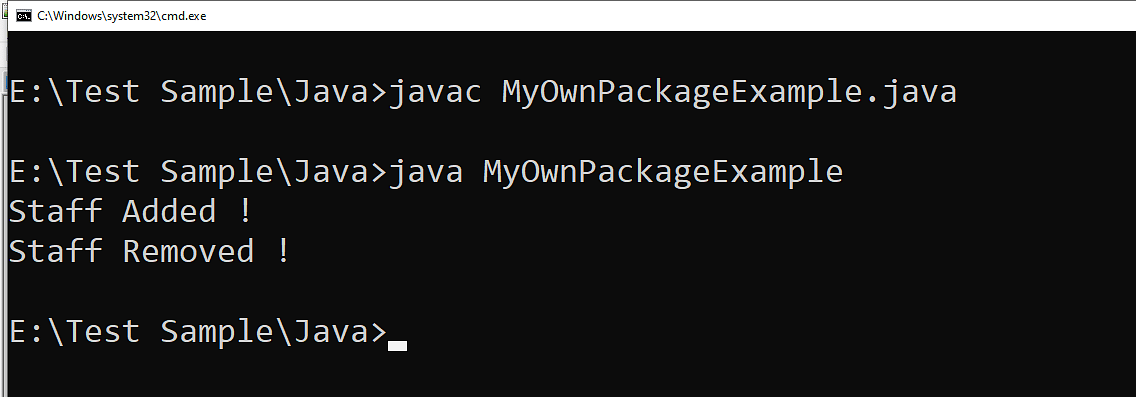Click the Staff Added ! output line
The image size is (1136, 397).
130,212
